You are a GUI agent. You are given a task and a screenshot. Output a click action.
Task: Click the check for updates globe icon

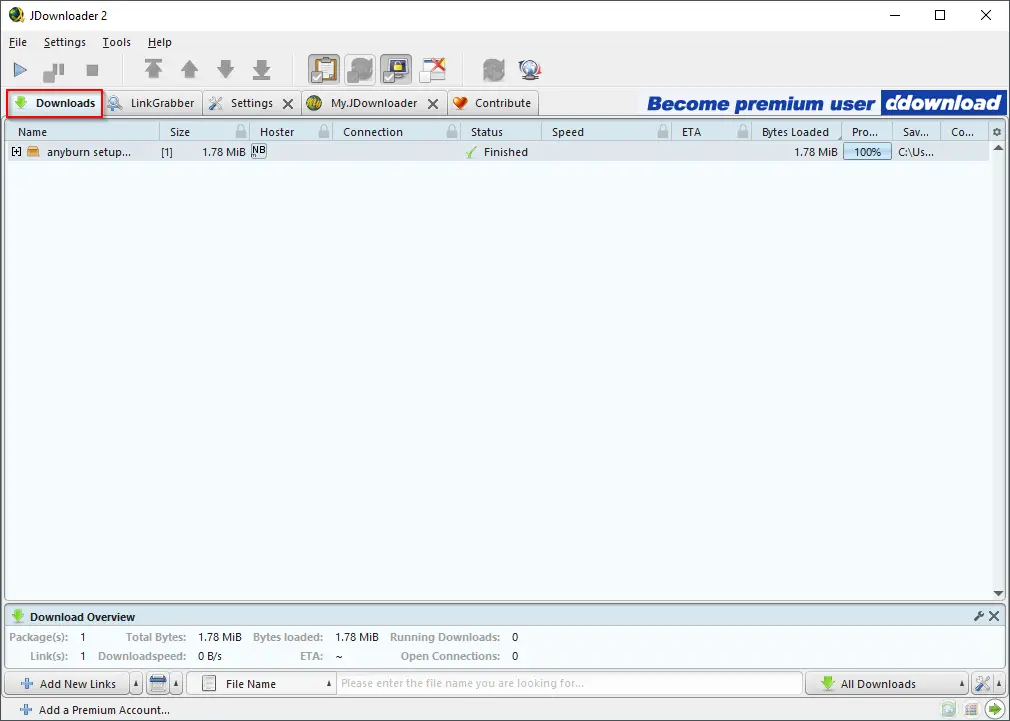tap(529, 70)
